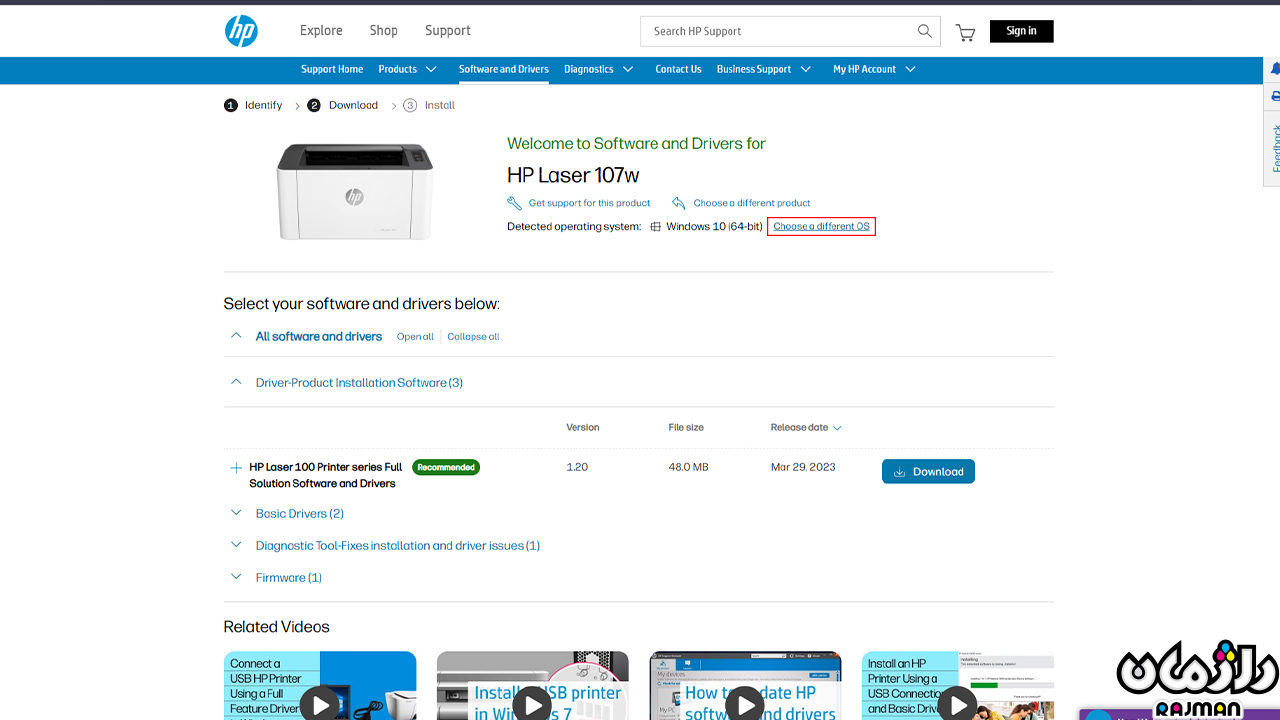Open the Feedback side tab
Viewport: 1280px width, 720px height.
coord(1275,148)
